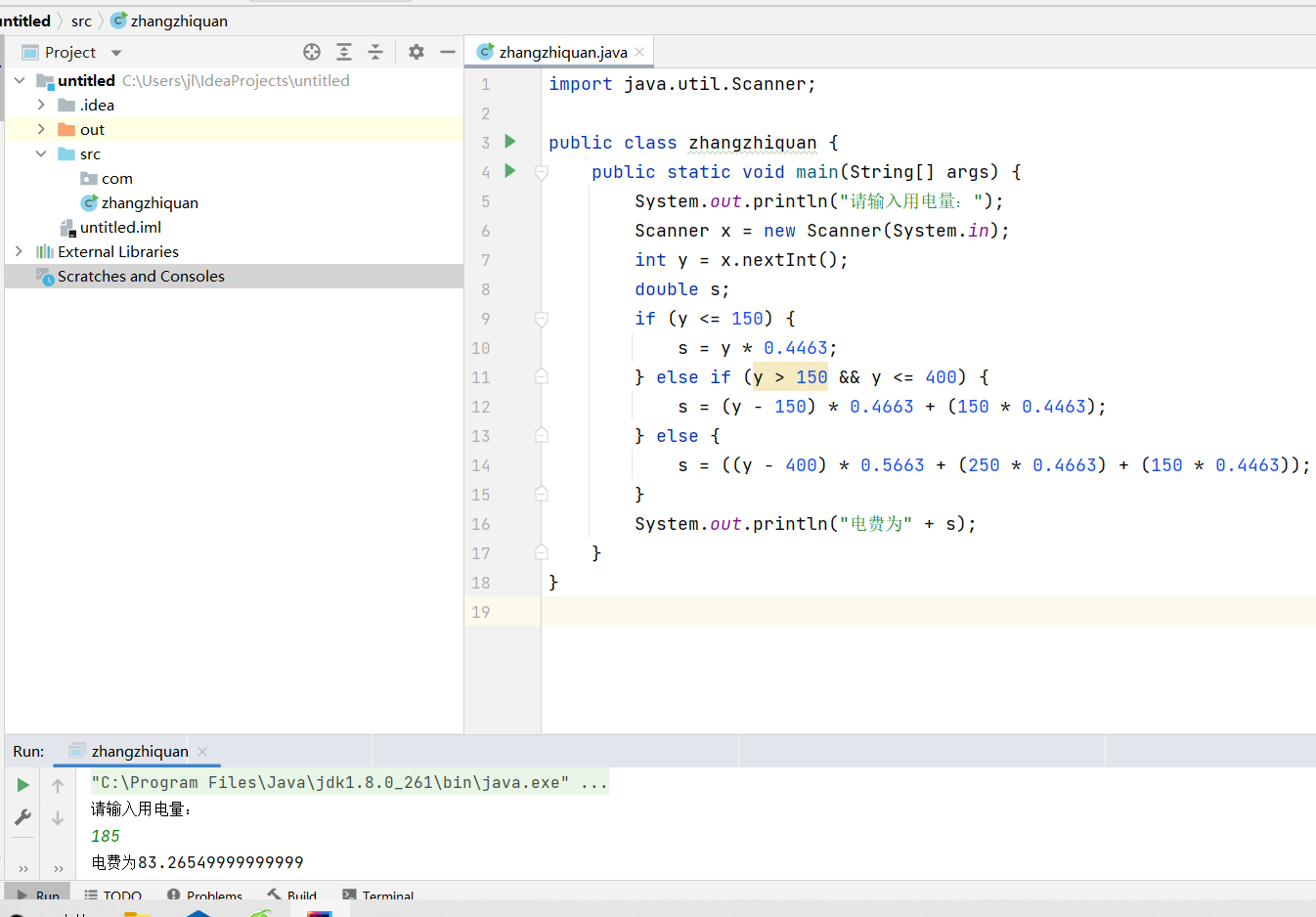Toggle fold marker on the if line
Image resolution: width=1316 pixels, height=917 pixels.
point(542,319)
